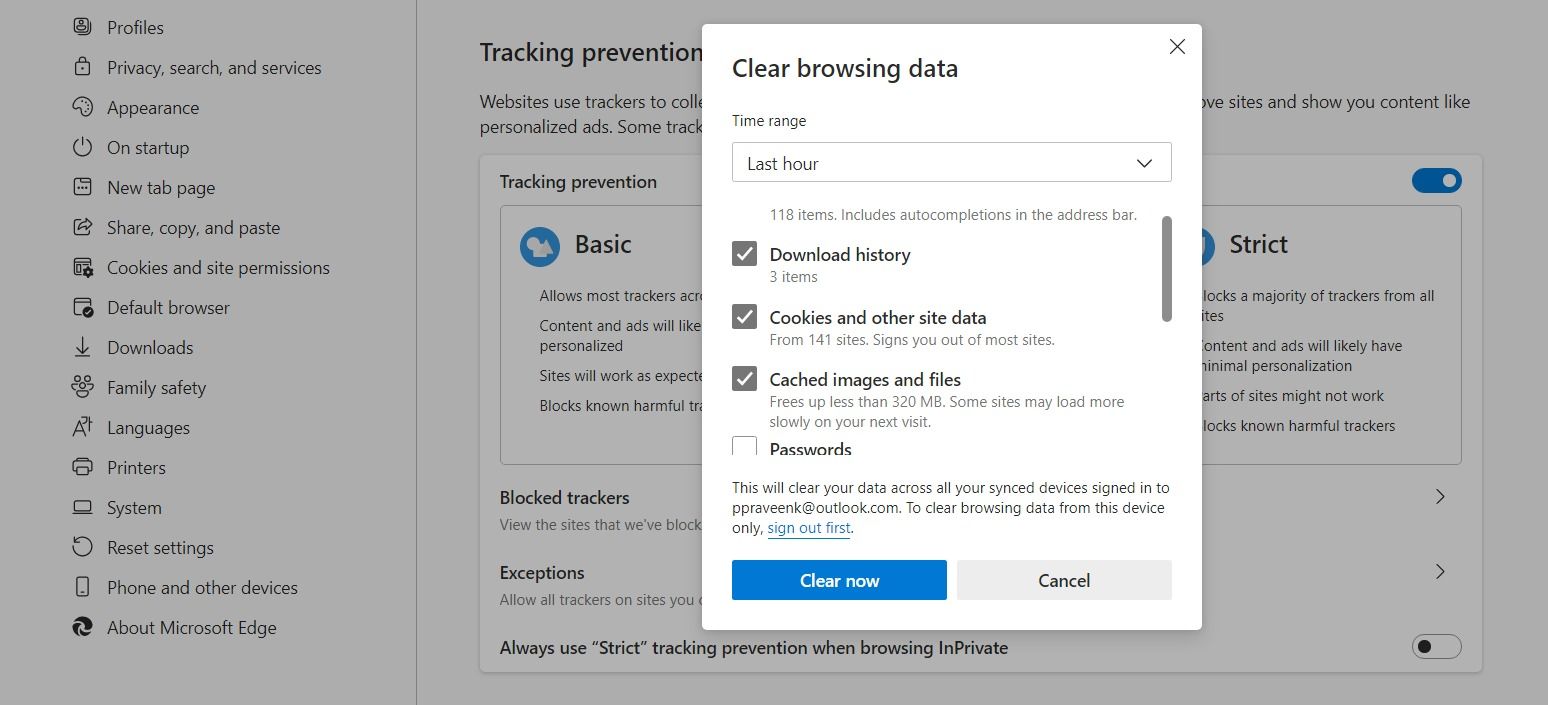Click the About Microsoft Edge logo icon
Image resolution: width=1548 pixels, height=705 pixels.
coord(82,627)
